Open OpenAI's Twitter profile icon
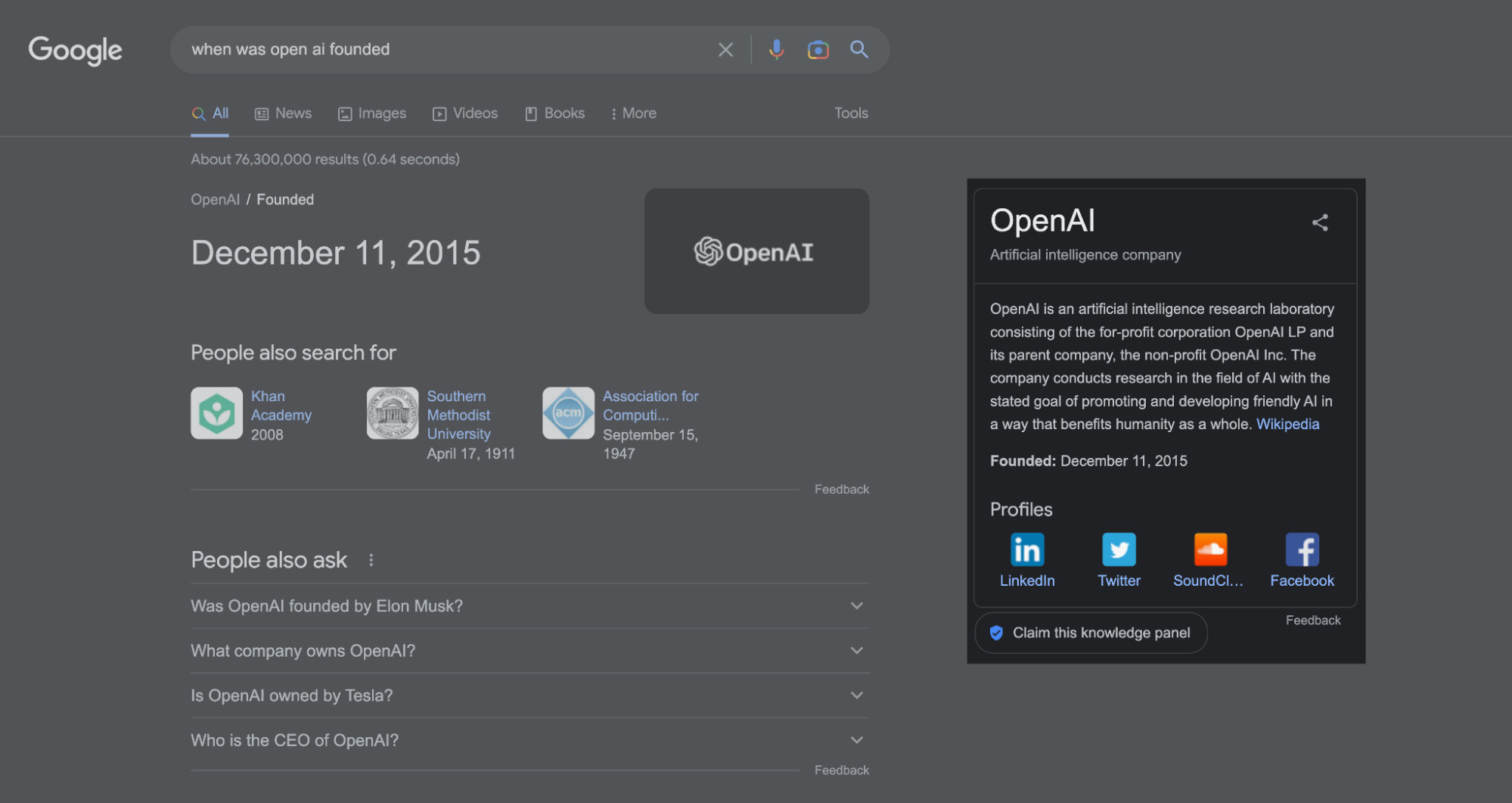This screenshot has height=803, width=1512. [1118, 549]
